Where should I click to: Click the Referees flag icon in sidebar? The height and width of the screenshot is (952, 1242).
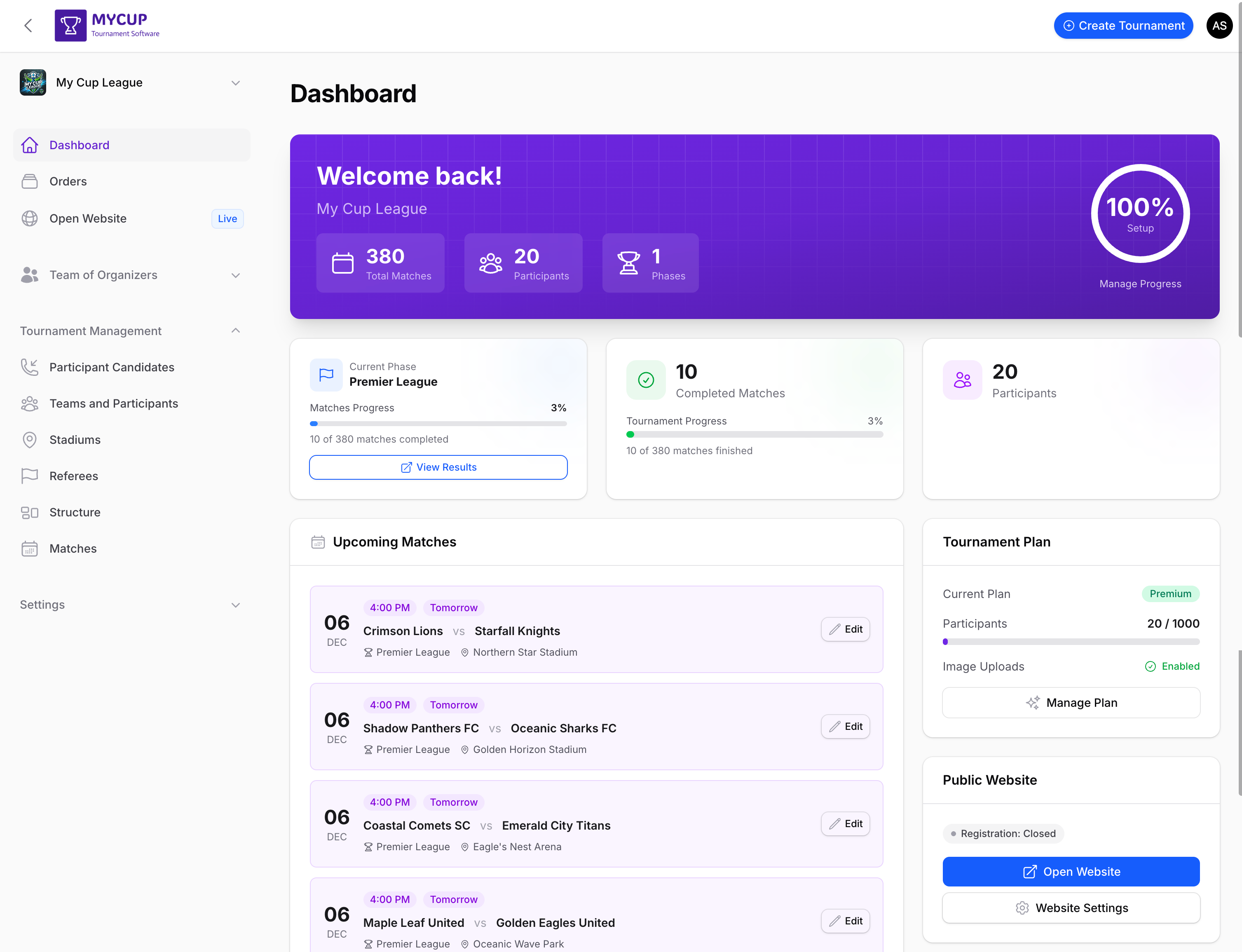tap(30, 476)
